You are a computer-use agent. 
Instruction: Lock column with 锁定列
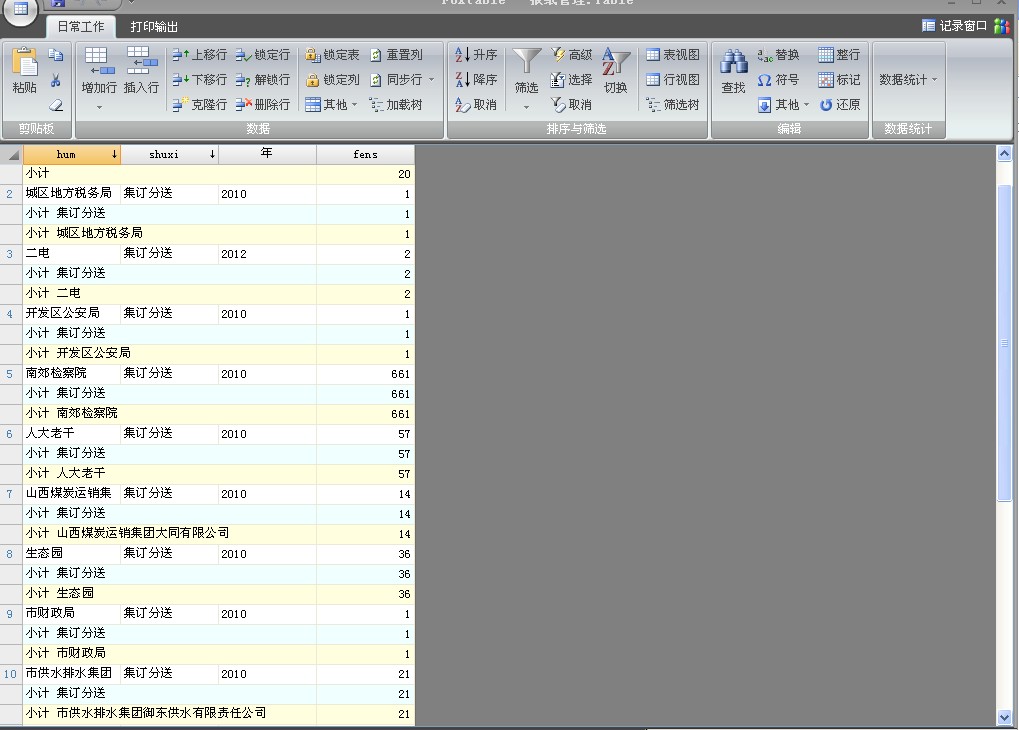332,79
